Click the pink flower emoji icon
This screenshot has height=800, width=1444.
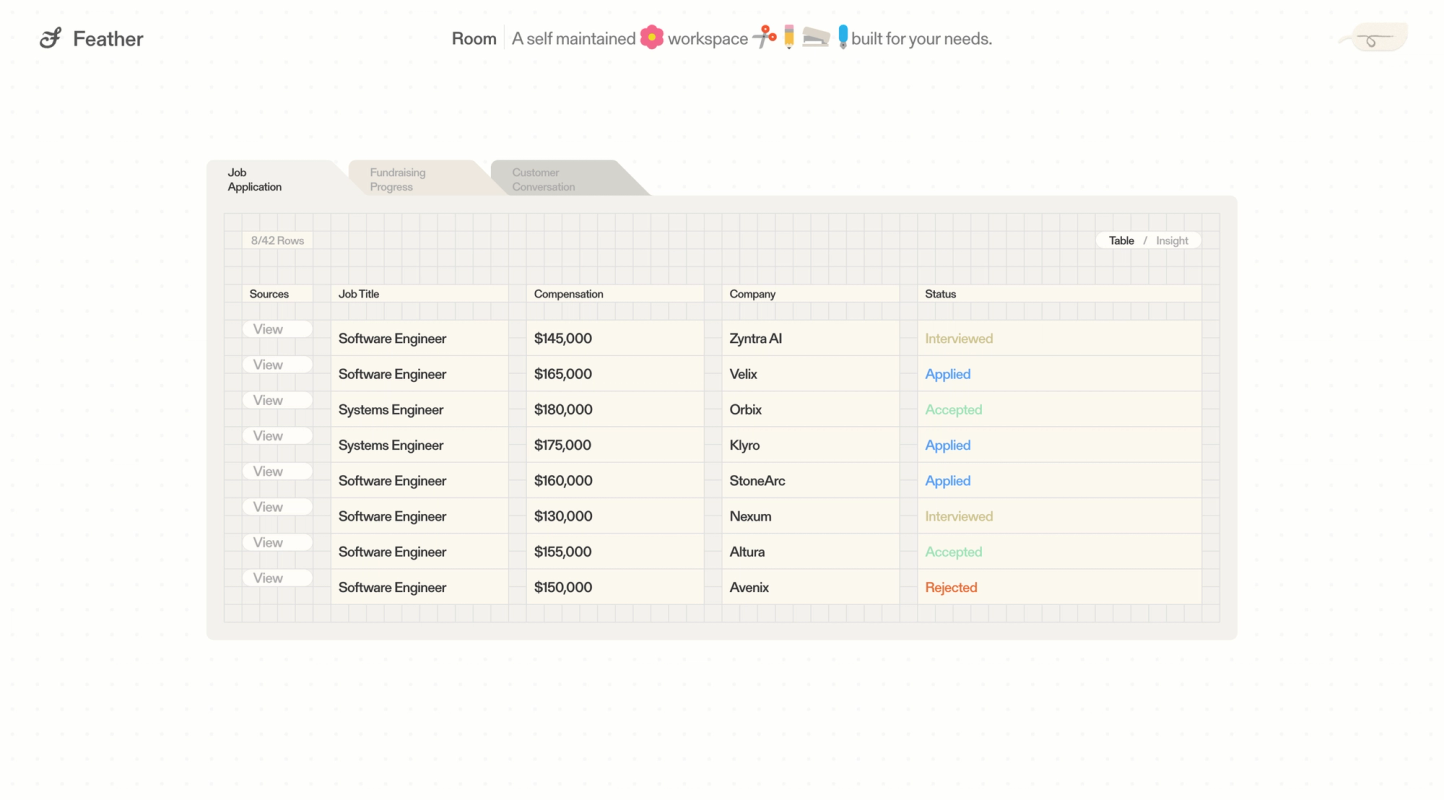click(x=652, y=38)
